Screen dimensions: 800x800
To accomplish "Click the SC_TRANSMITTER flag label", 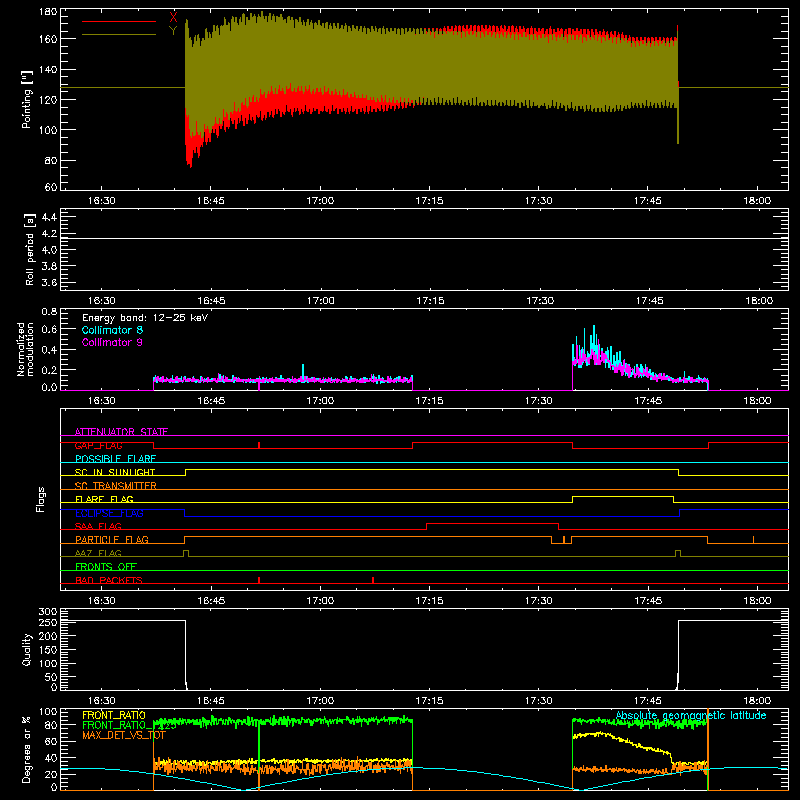I will click(116, 486).
